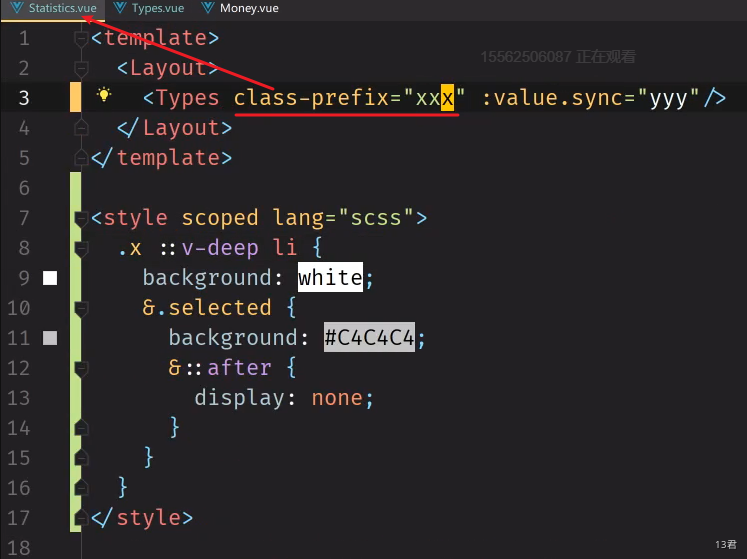The height and width of the screenshot is (559, 747).
Task: Click the :value.sync attribute
Action: tap(552, 98)
